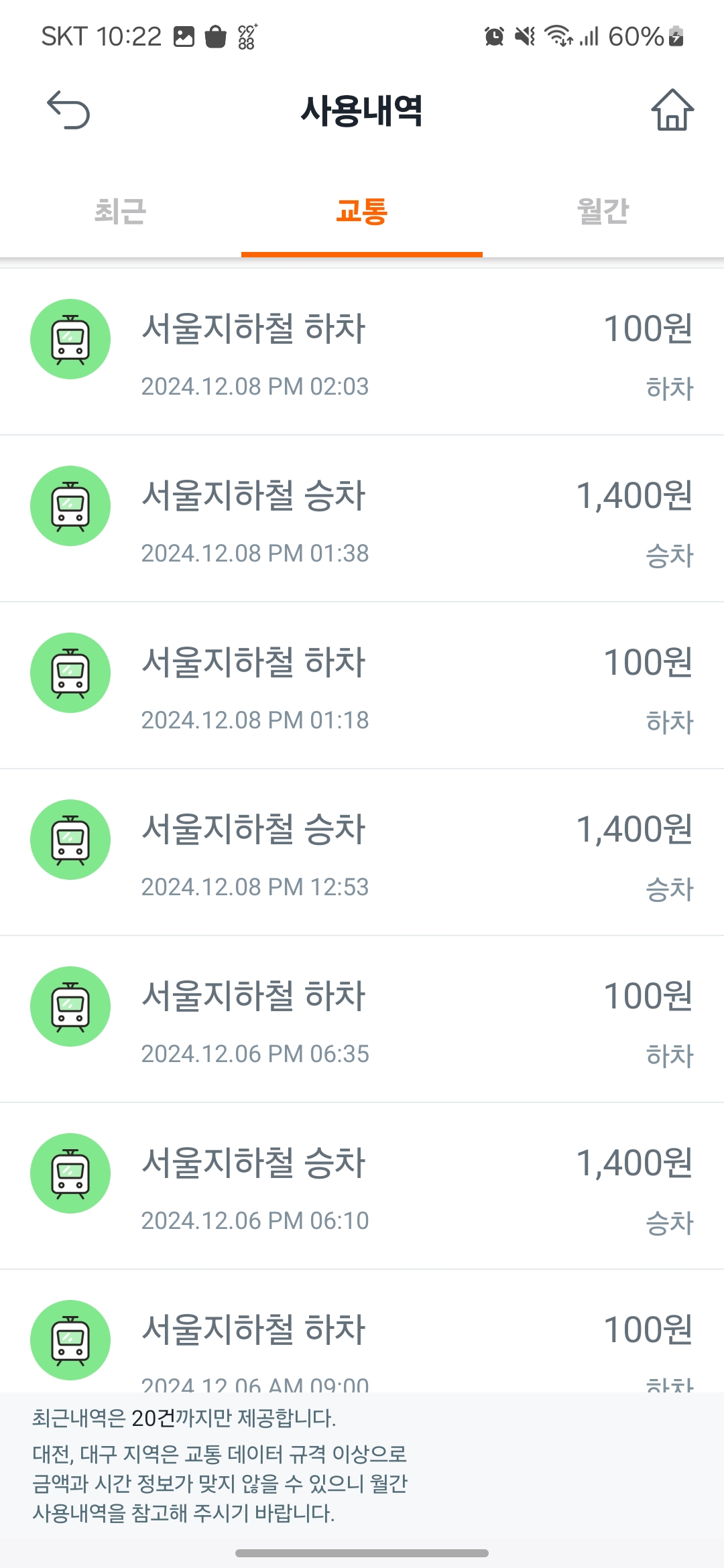Open the 월간 tab
This screenshot has height=1568, width=724.
[x=603, y=212]
